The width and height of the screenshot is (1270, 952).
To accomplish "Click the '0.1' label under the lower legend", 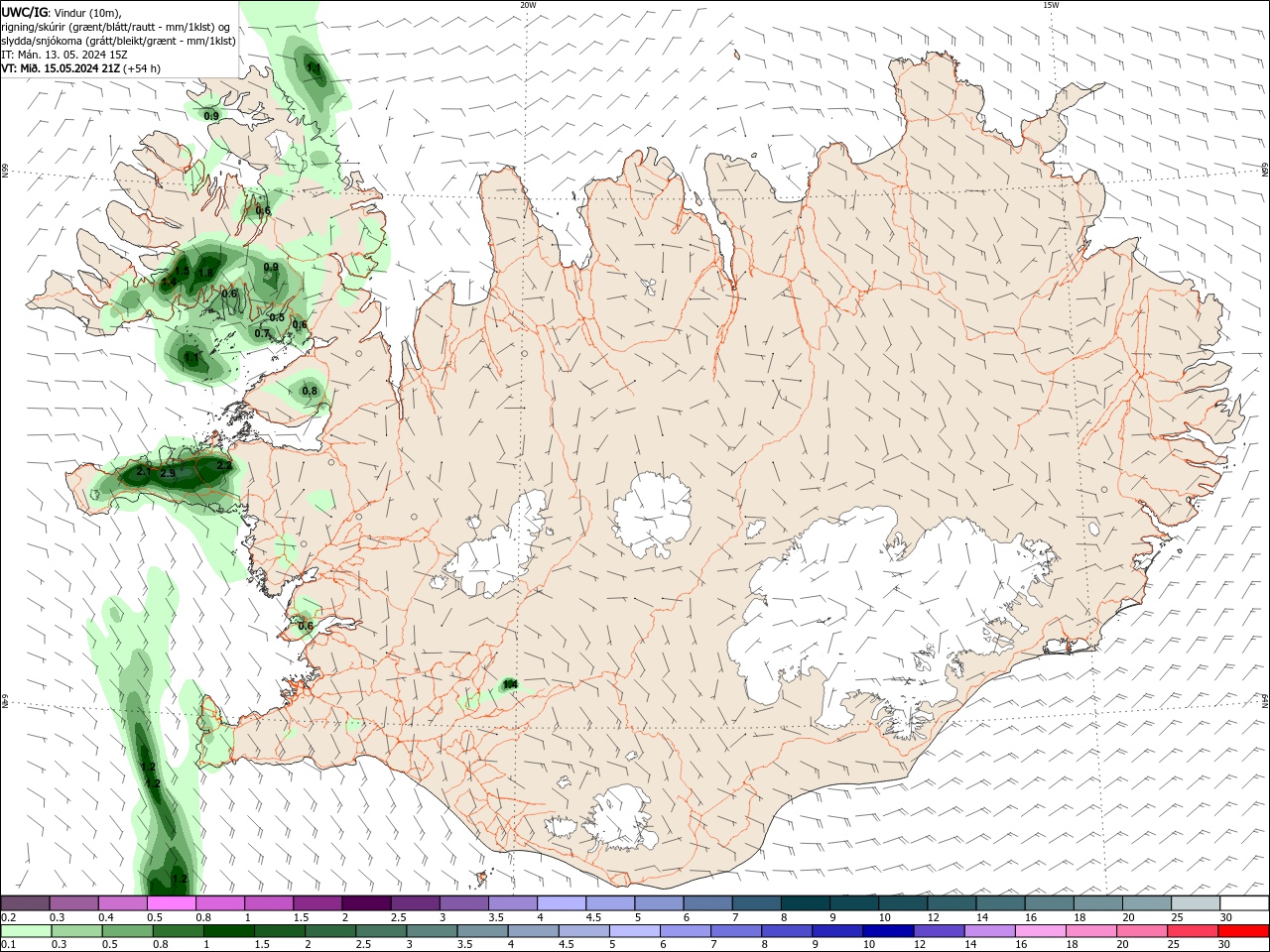I will (x=8, y=945).
